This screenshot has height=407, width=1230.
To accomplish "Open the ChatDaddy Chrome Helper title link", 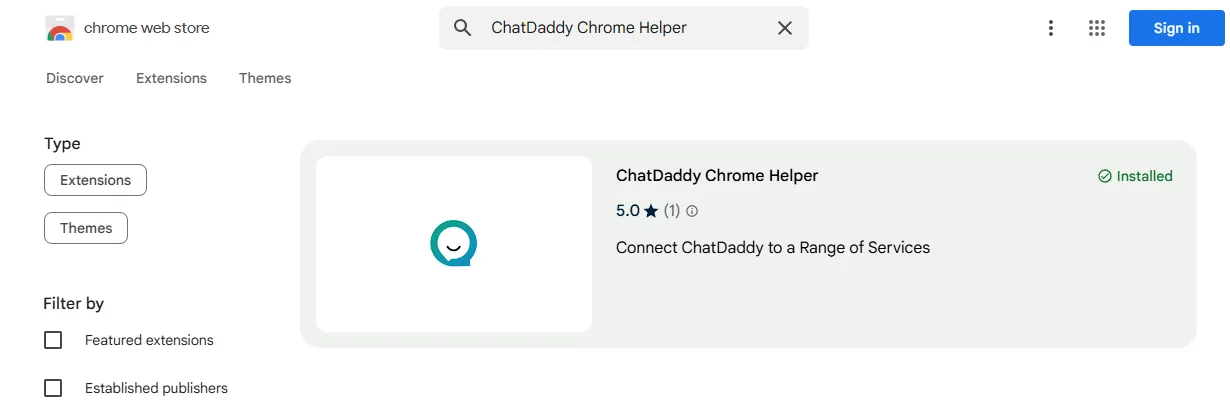I will [x=717, y=176].
